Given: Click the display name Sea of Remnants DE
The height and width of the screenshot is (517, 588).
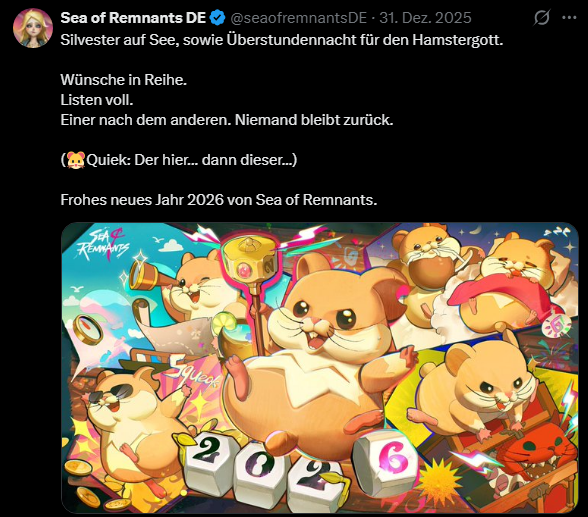Looking at the screenshot, I should pyautogui.click(x=133, y=18).
